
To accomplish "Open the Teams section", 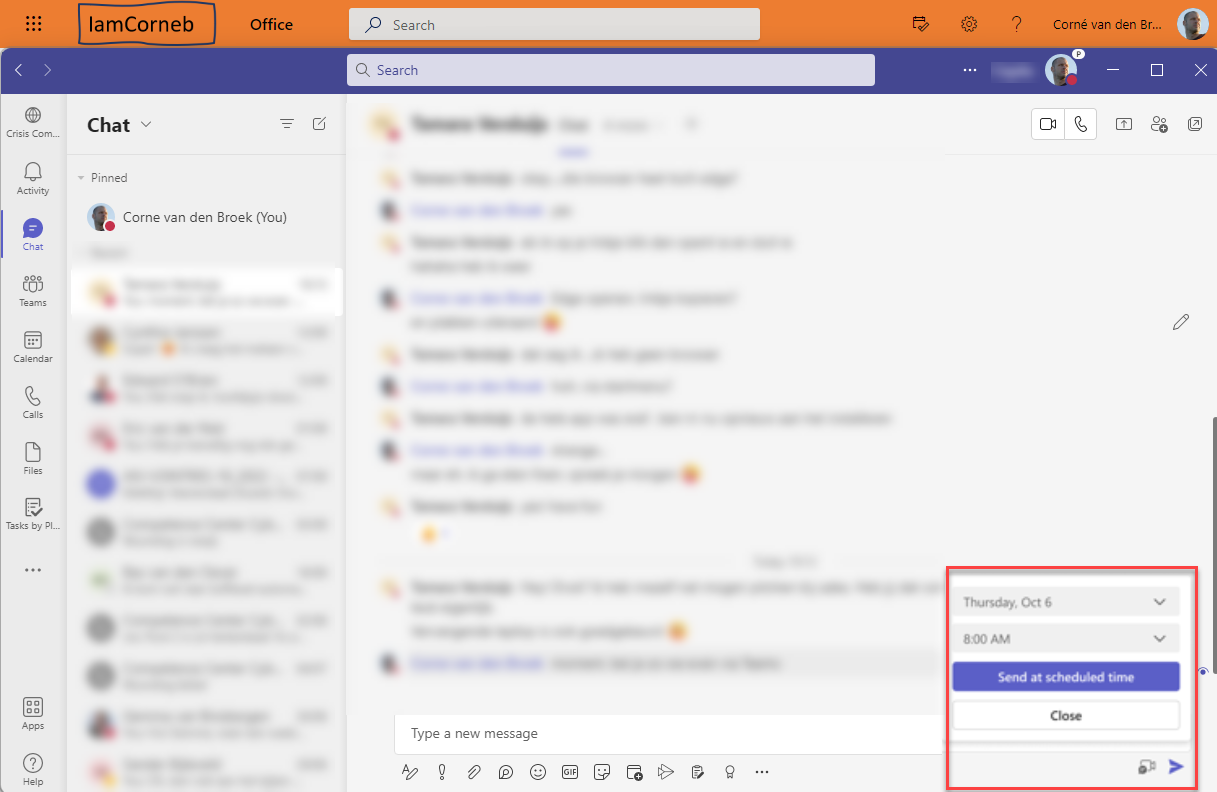I will pyautogui.click(x=33, y=290).
